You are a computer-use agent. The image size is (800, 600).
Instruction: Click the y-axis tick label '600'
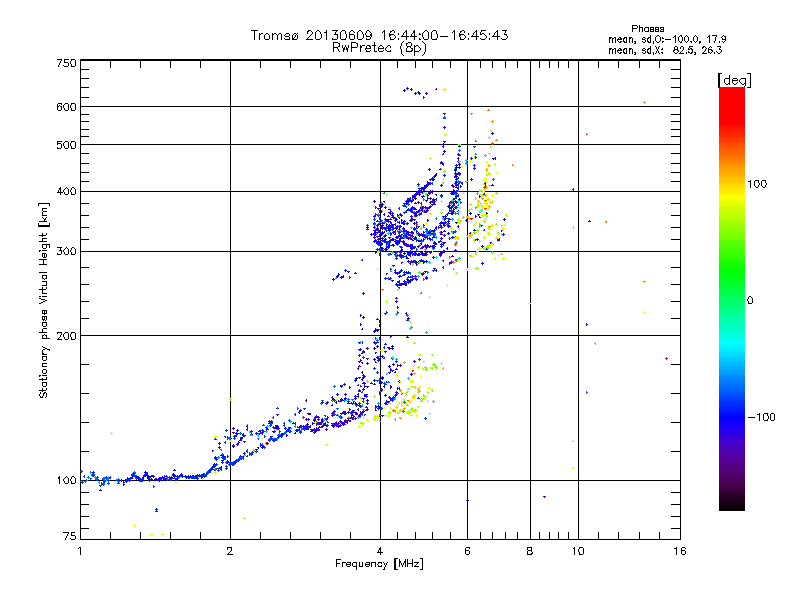click(x=67, y=107)
